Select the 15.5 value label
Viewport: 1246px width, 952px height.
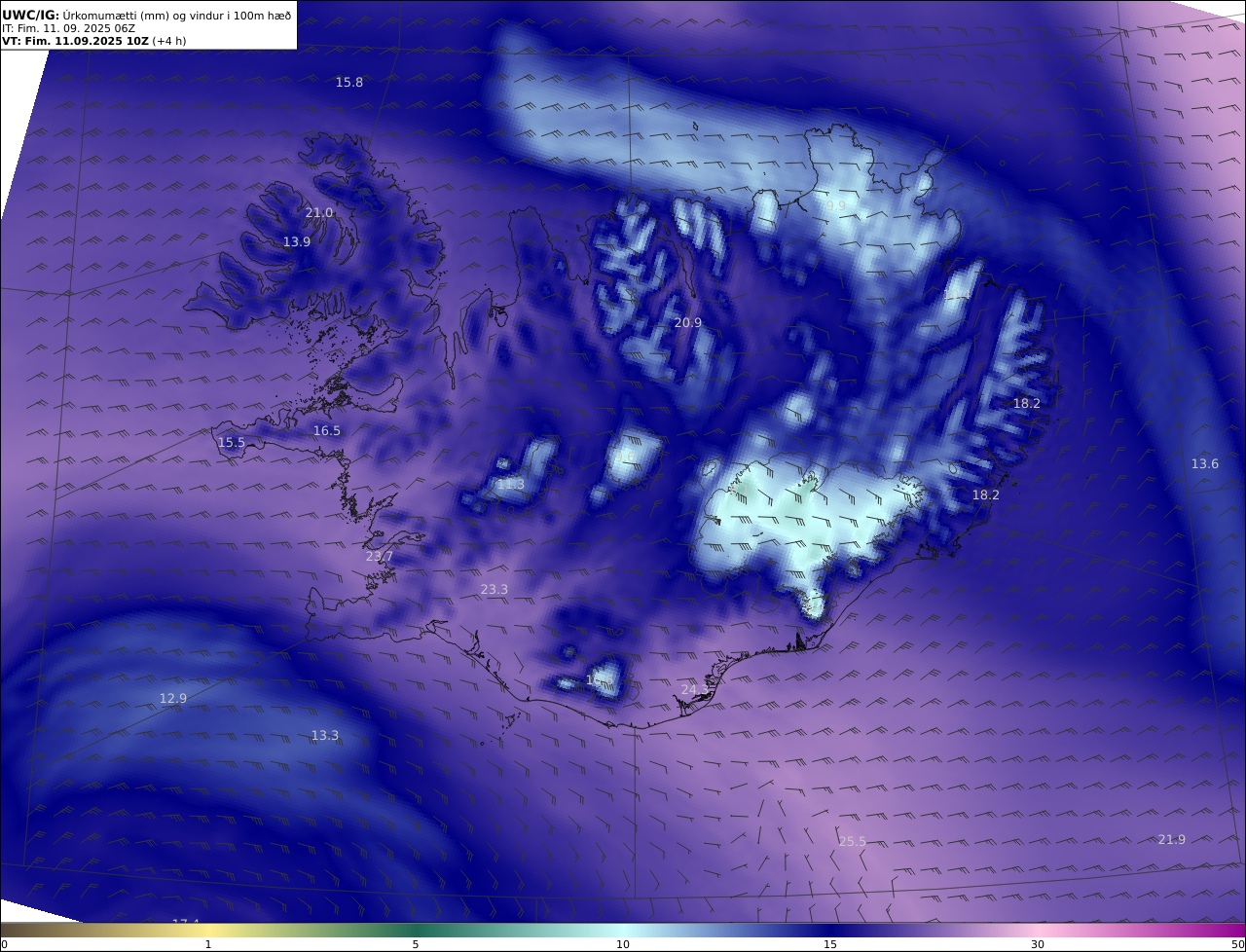[x=232, y=443]
